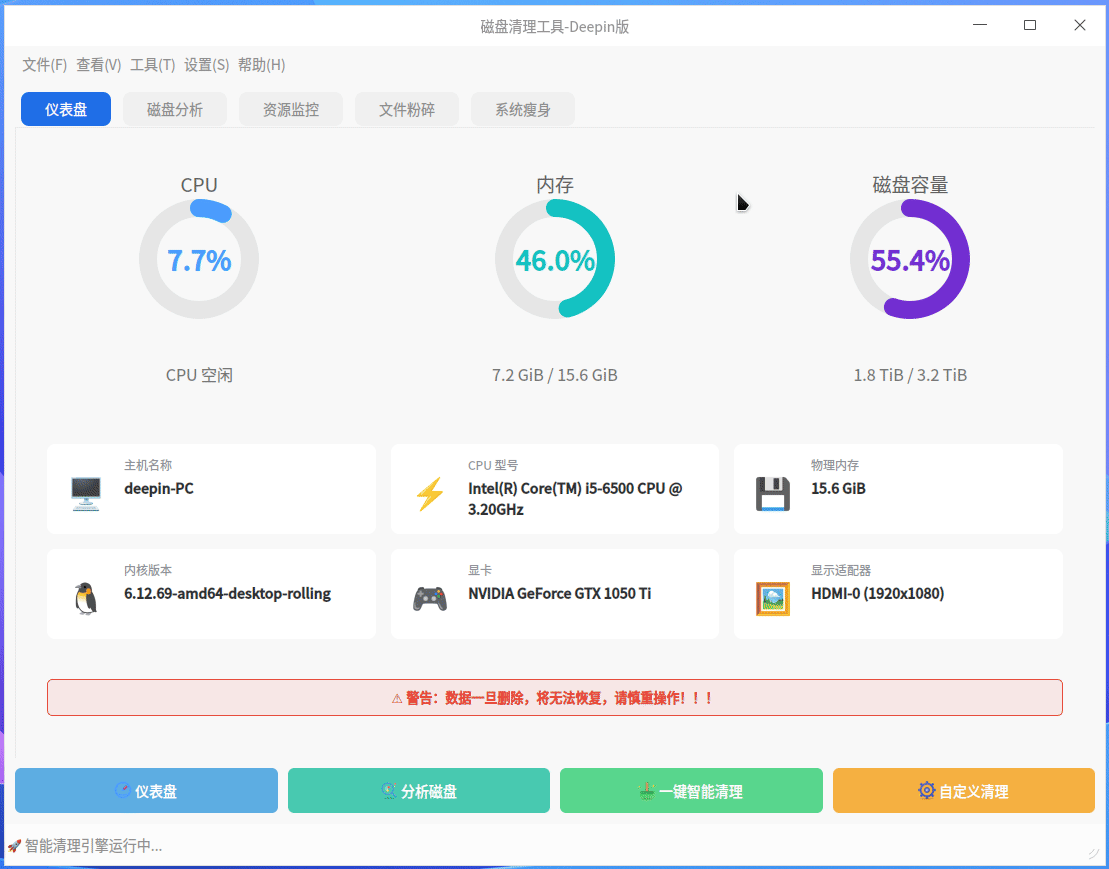Minimize the disk cleaner window
Image resolution: width=1109 pixels, height=869 pixels.
coord(980,25)
